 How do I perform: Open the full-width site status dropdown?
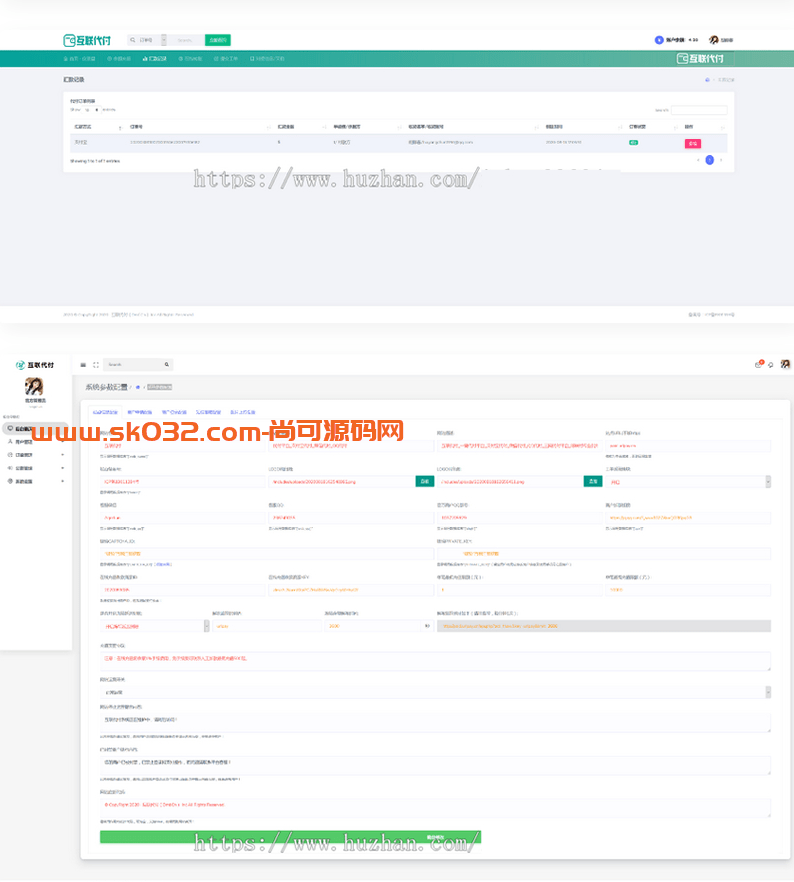coord(435,692)
